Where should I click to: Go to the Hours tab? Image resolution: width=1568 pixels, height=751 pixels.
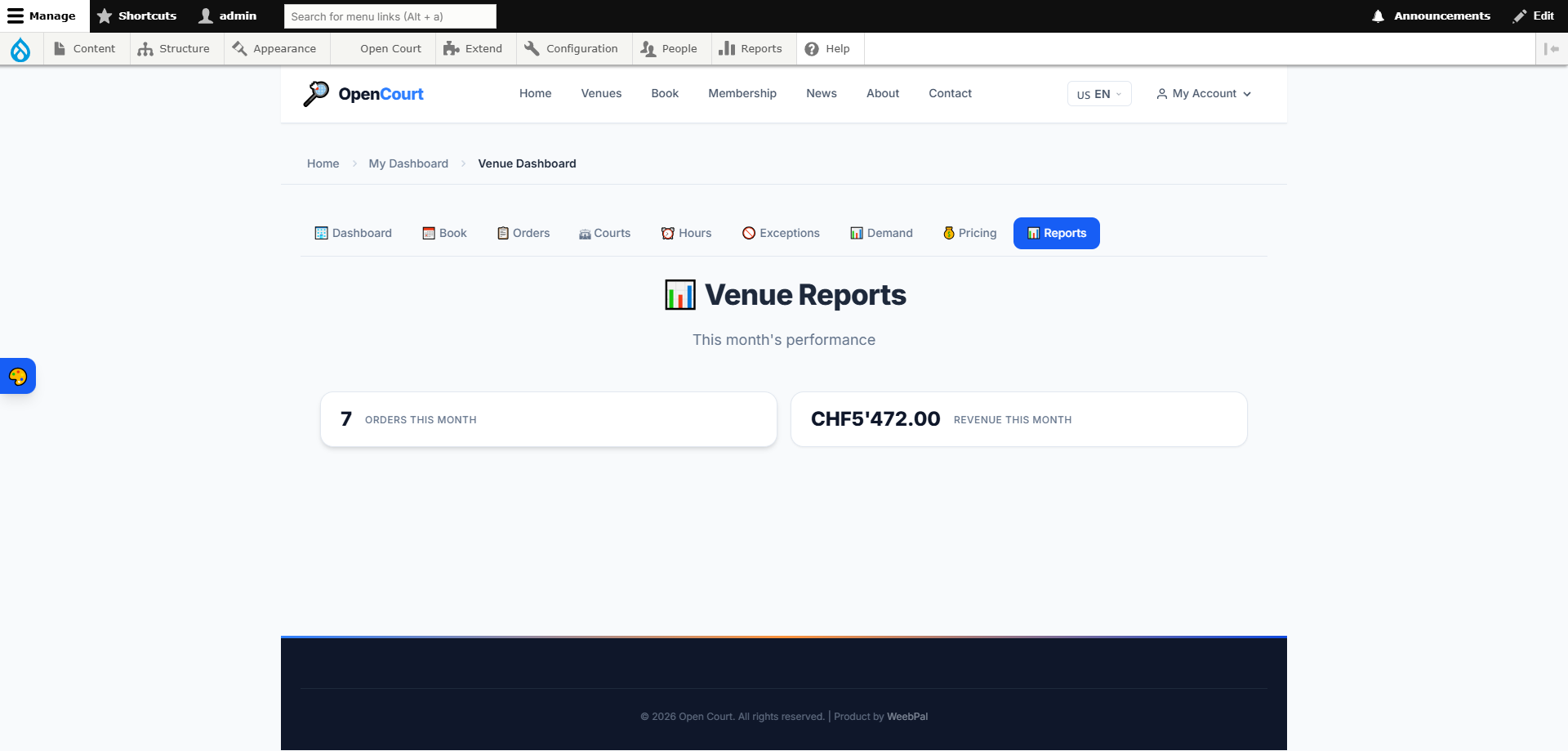pos(686,233)
